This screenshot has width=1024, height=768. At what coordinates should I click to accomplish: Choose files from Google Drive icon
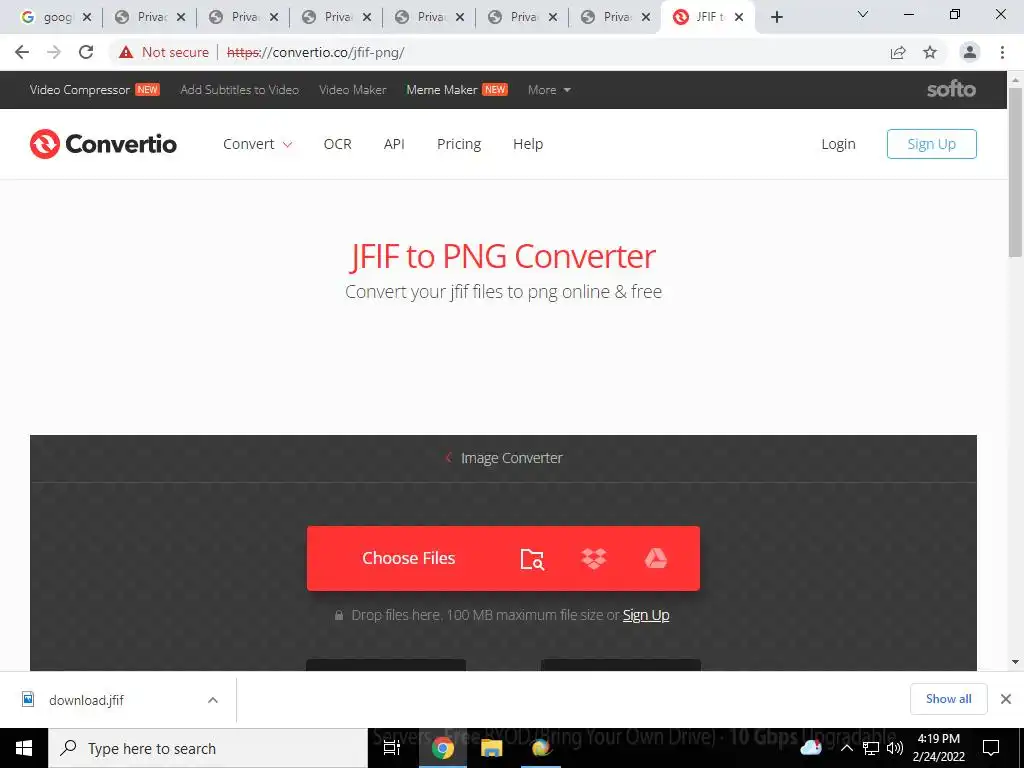point(656,558)
